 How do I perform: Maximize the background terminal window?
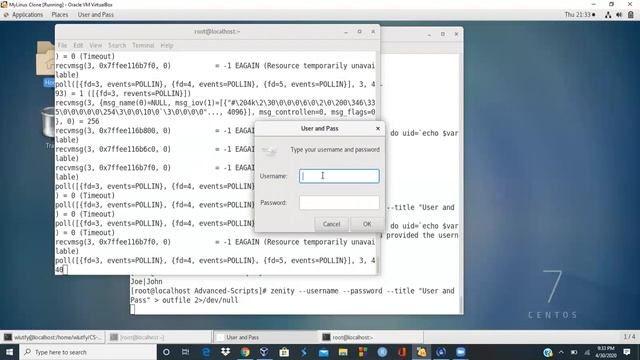(x=443, y=34)
